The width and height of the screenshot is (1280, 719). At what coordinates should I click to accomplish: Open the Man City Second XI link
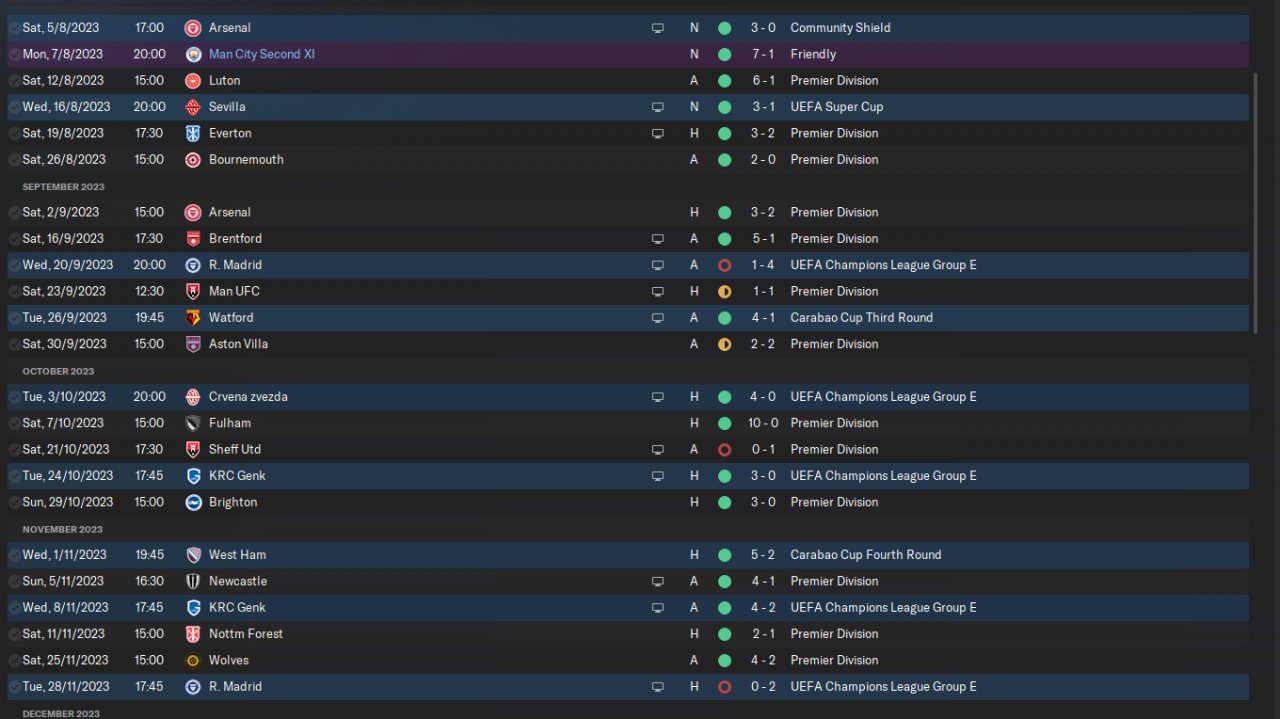261,54
